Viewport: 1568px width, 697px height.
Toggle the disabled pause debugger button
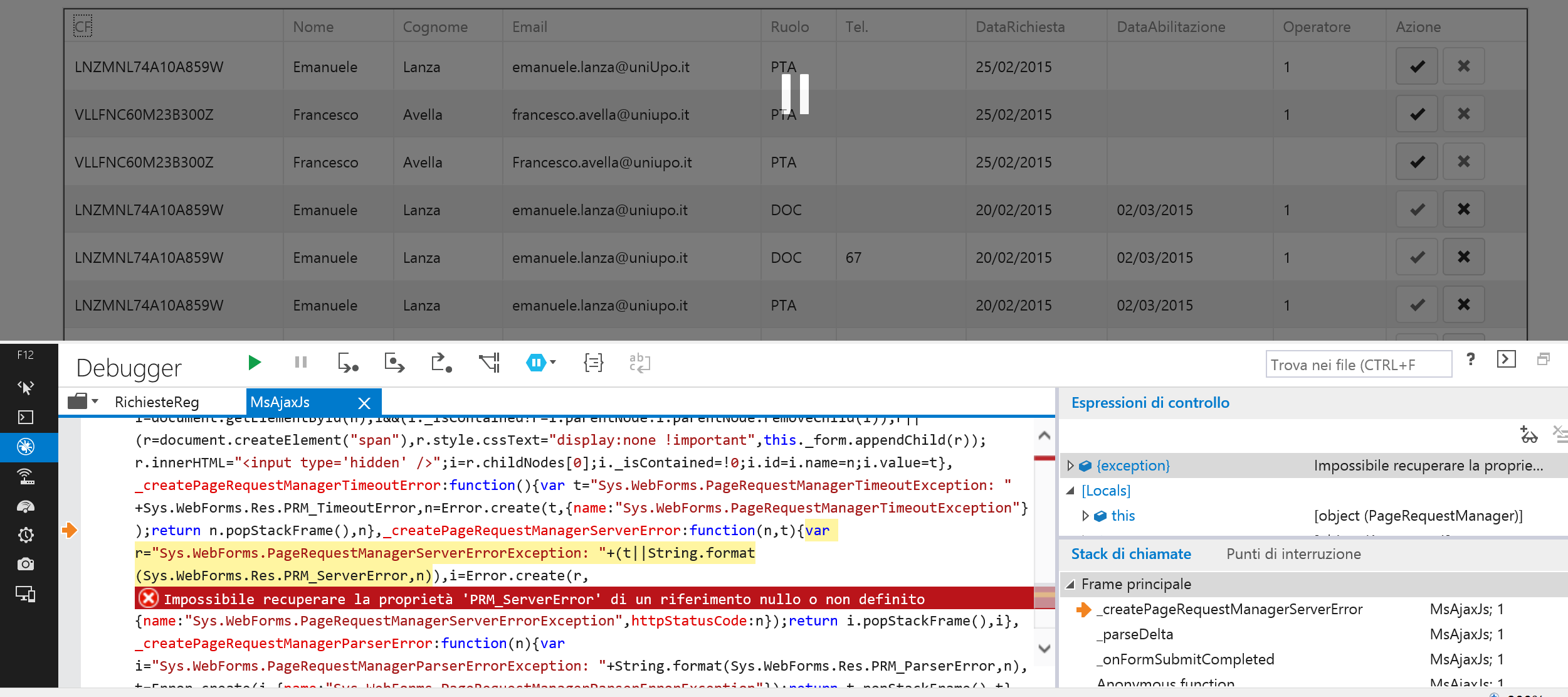pos(301,363)
